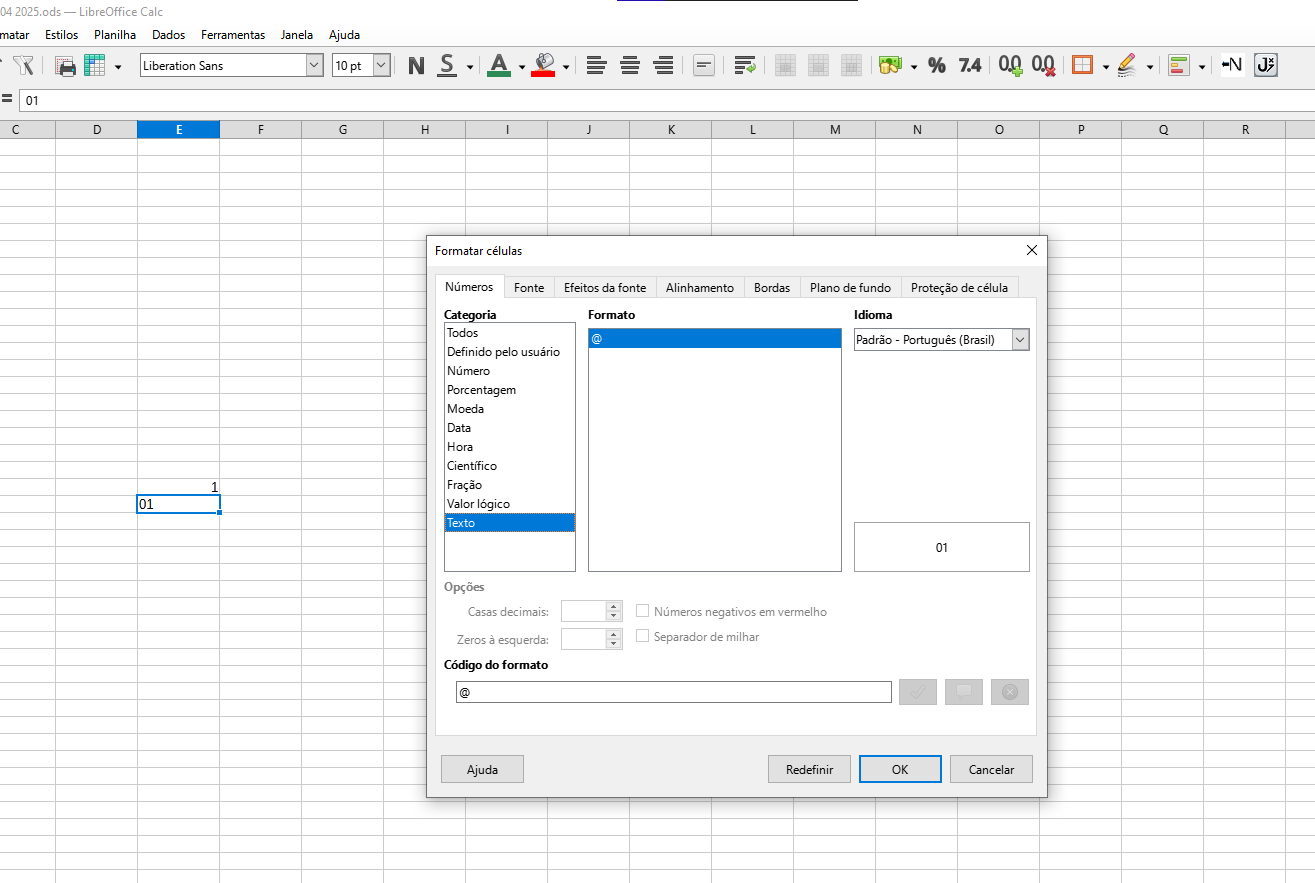This screenshot has height=883, width=1315.
Task: Add a decimal place
Action: (x=1010, y=66)
